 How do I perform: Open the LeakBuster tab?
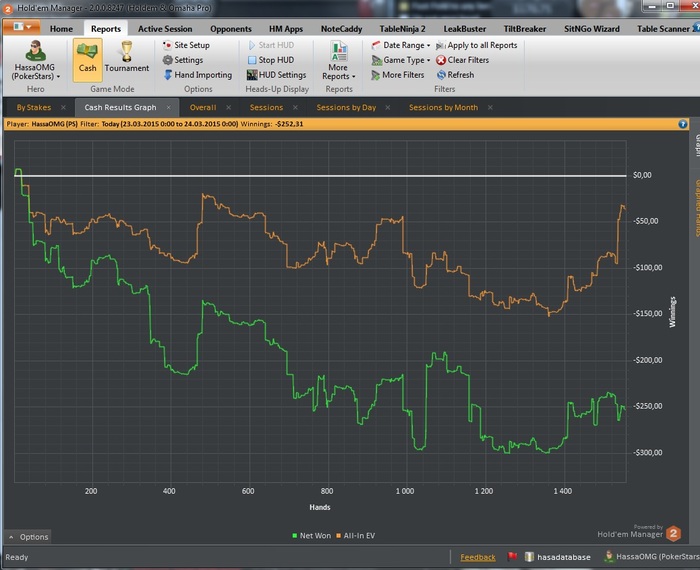tap(465, 29)
